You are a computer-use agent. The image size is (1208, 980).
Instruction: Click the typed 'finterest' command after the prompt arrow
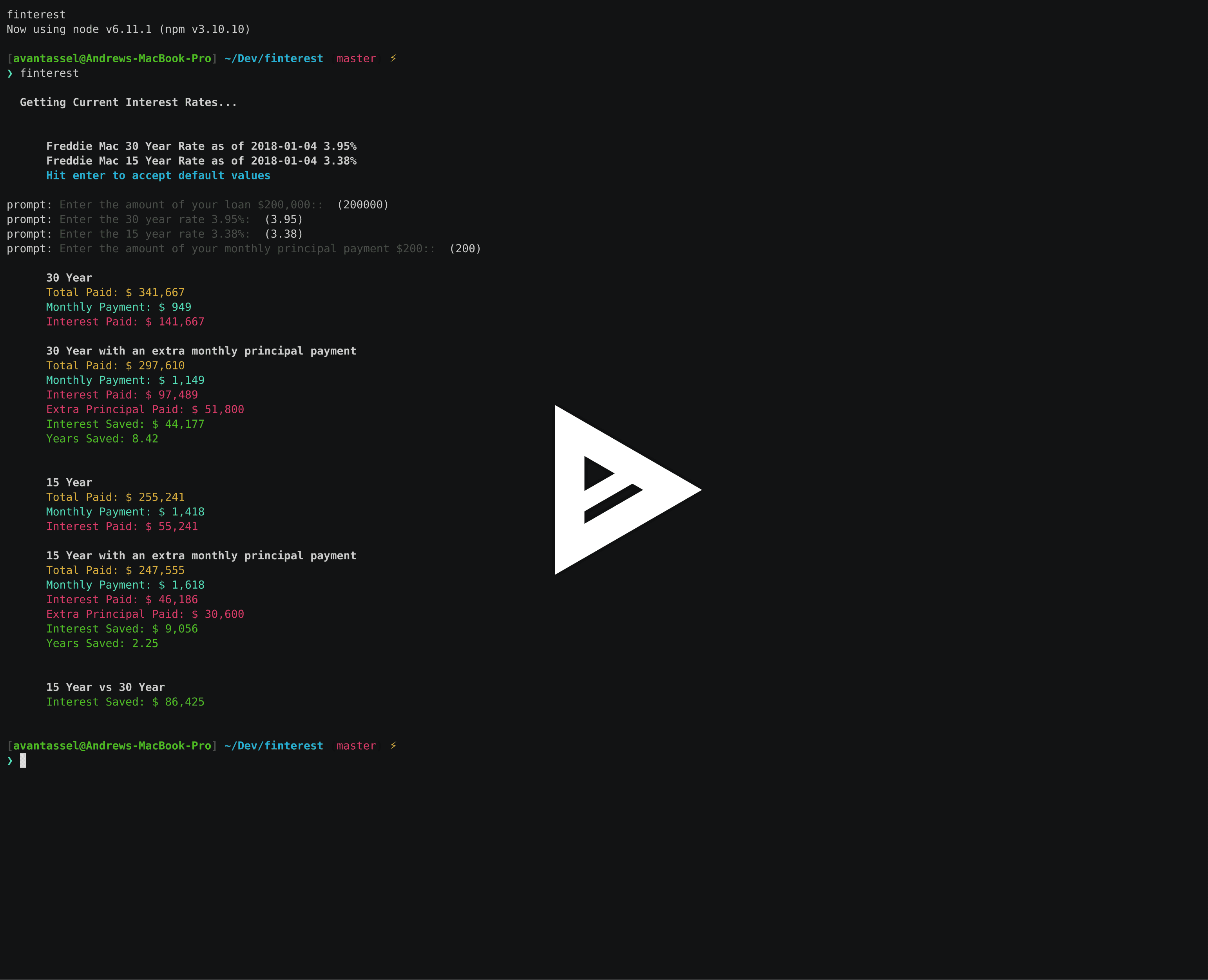click(x=50, y=73)
